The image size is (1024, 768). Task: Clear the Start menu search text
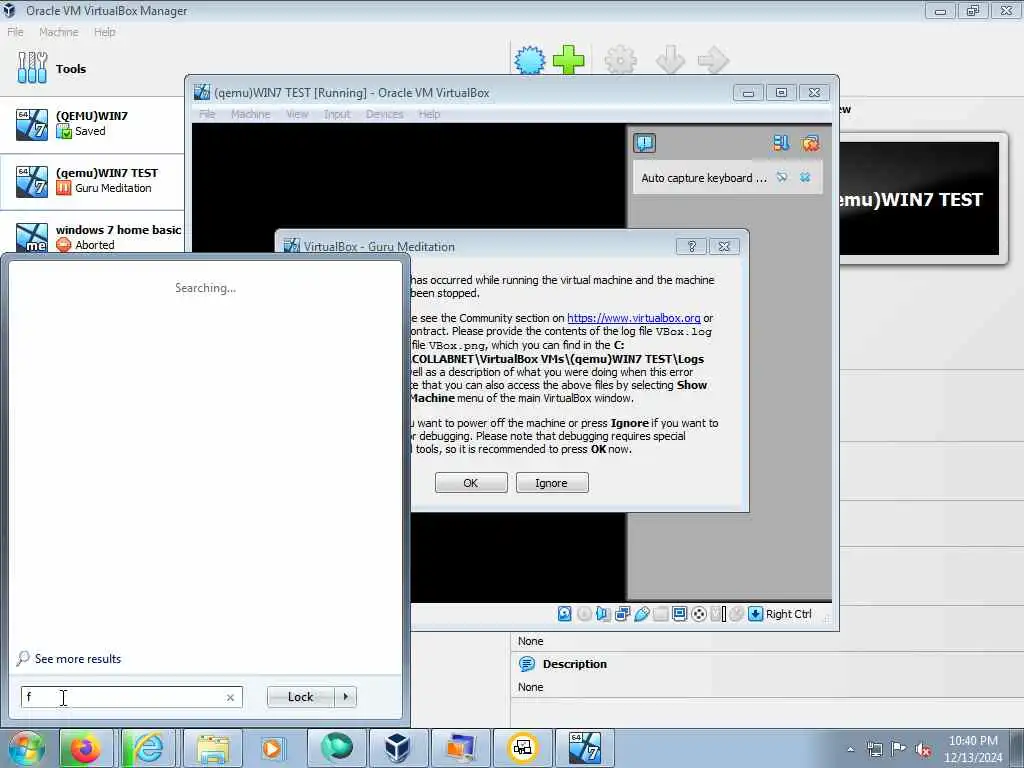(230, 697)
